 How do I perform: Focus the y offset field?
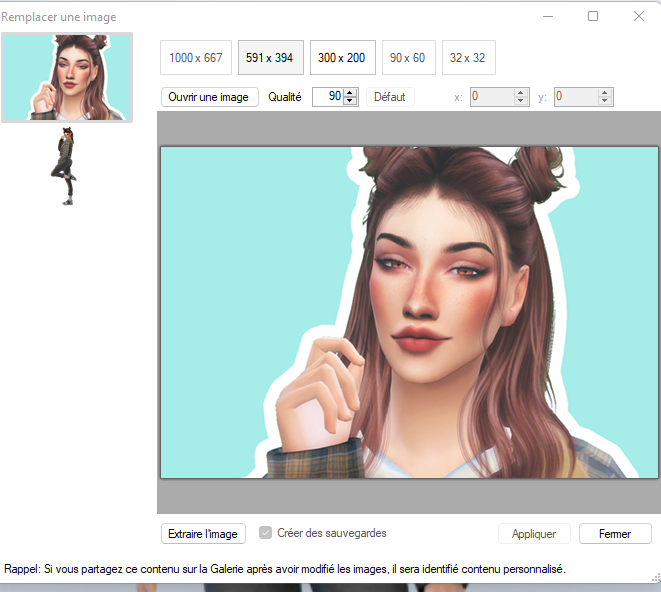click(x=576, y=97)
